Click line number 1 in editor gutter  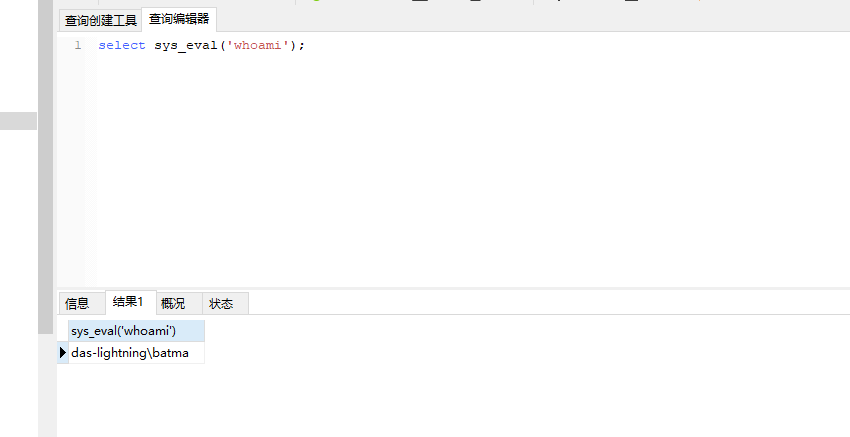click(78, 45)
